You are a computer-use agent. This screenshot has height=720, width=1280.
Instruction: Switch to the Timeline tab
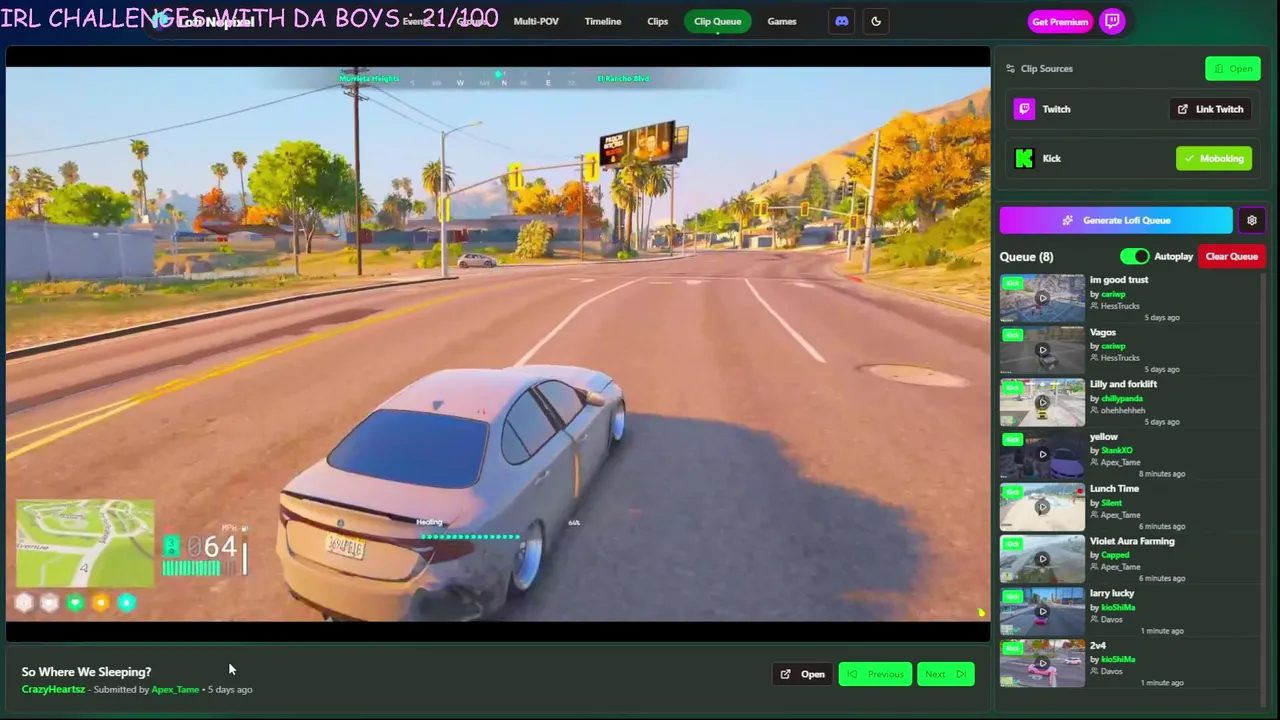(x=603, y=21)
